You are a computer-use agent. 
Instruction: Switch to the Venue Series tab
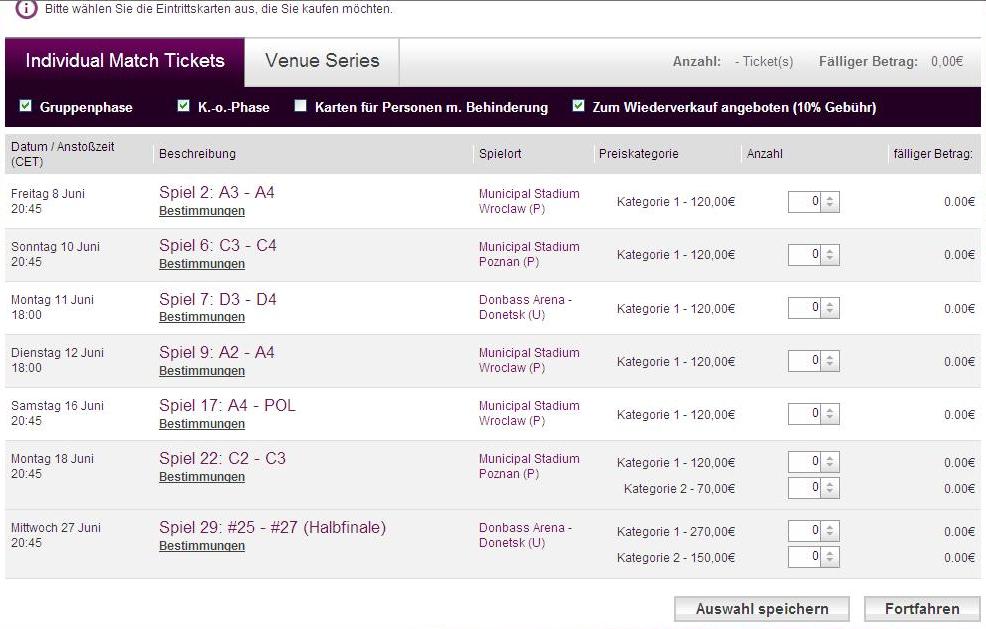click(322, 61)
